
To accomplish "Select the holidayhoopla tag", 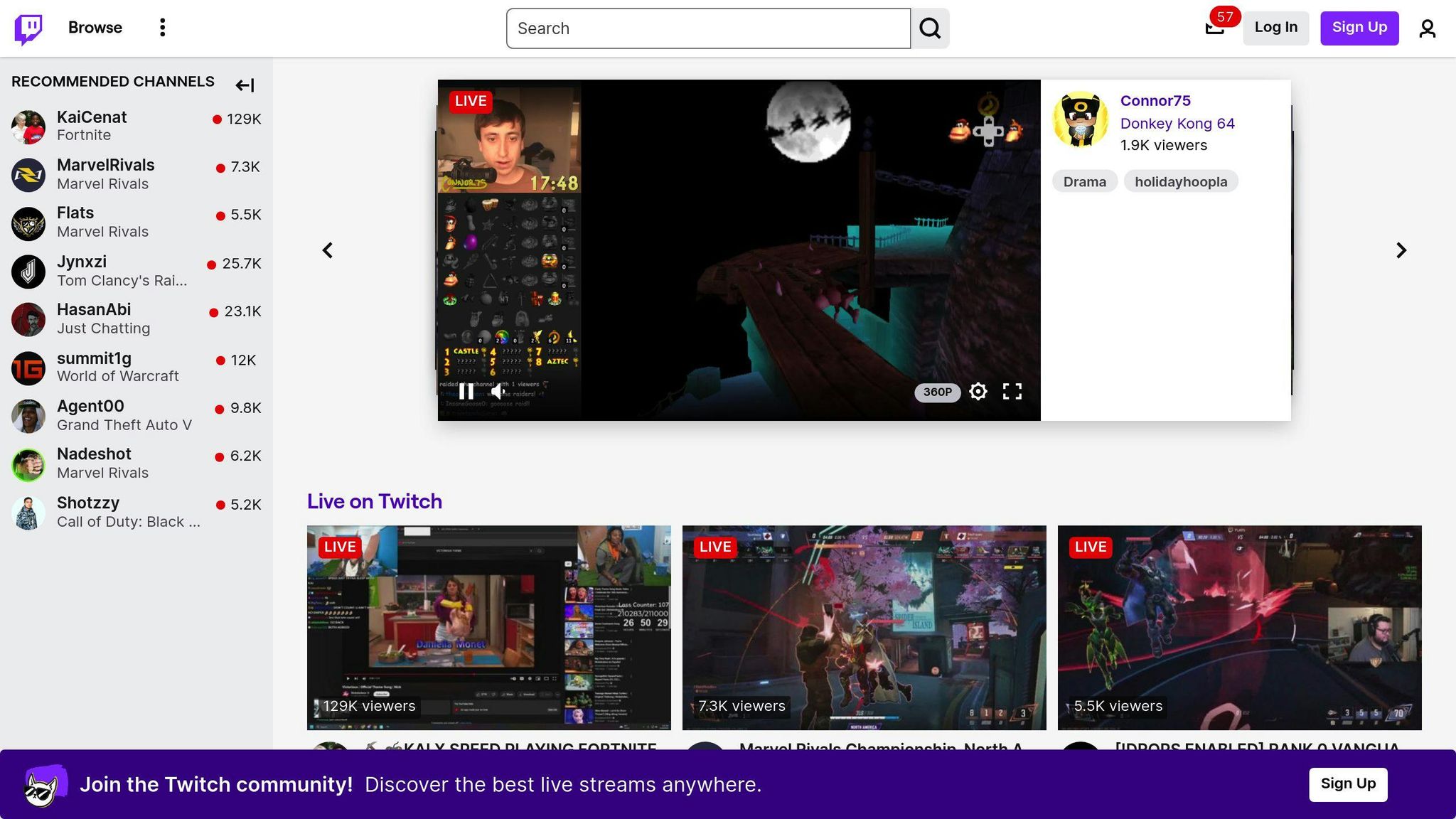I will [x=1181, y=182].
